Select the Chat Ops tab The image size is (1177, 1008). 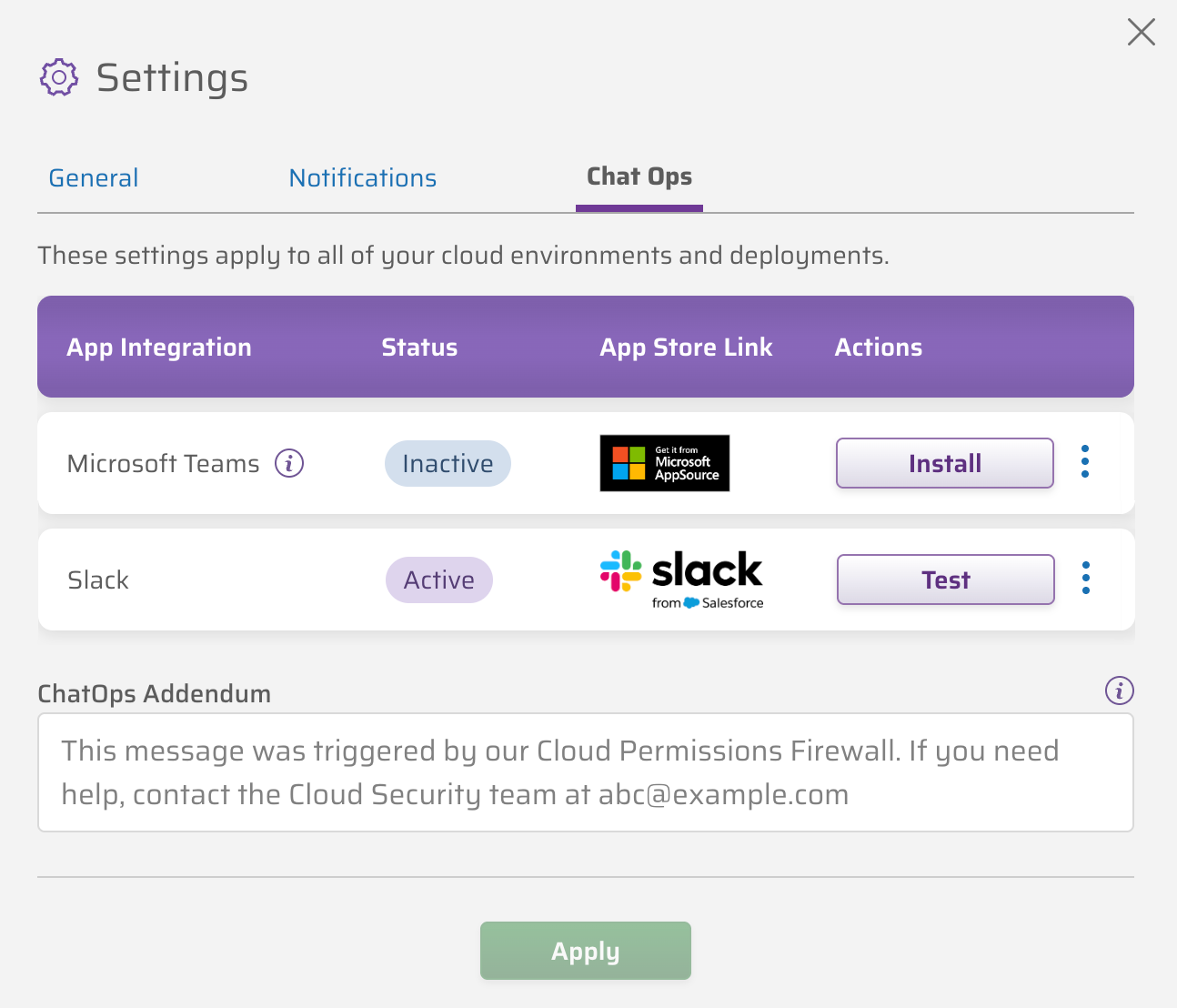pyautogui.click(x=639, y=177)
